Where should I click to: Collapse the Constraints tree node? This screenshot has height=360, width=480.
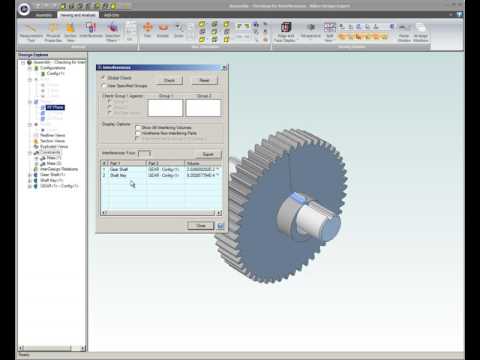coord(30,152)
